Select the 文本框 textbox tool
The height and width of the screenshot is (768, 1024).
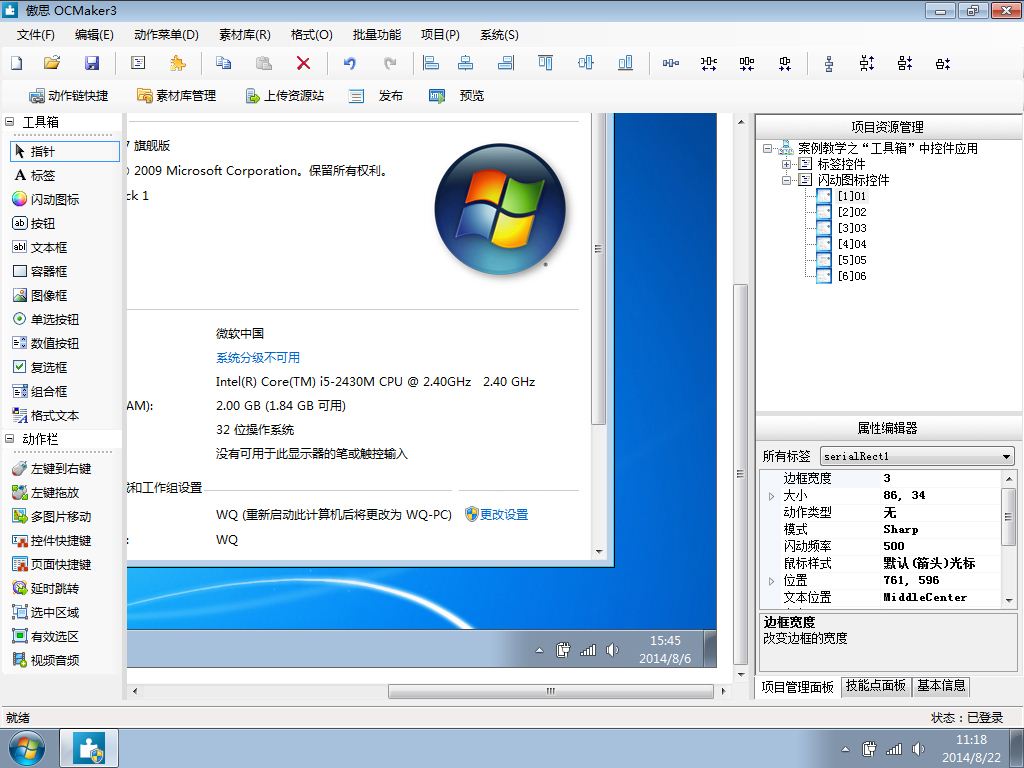(x=40, y=248)
